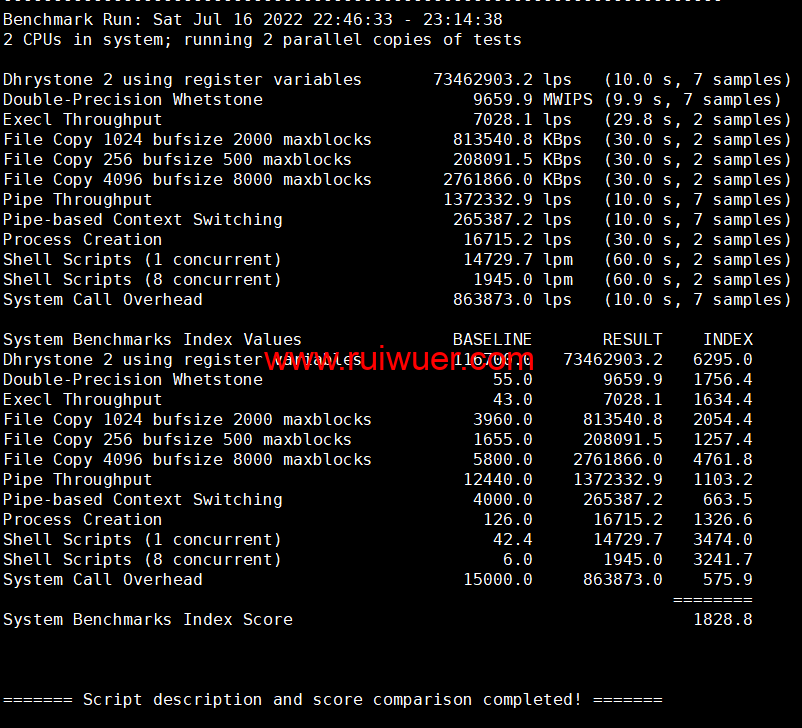Click the BASELINE column header

pos(492,340)
